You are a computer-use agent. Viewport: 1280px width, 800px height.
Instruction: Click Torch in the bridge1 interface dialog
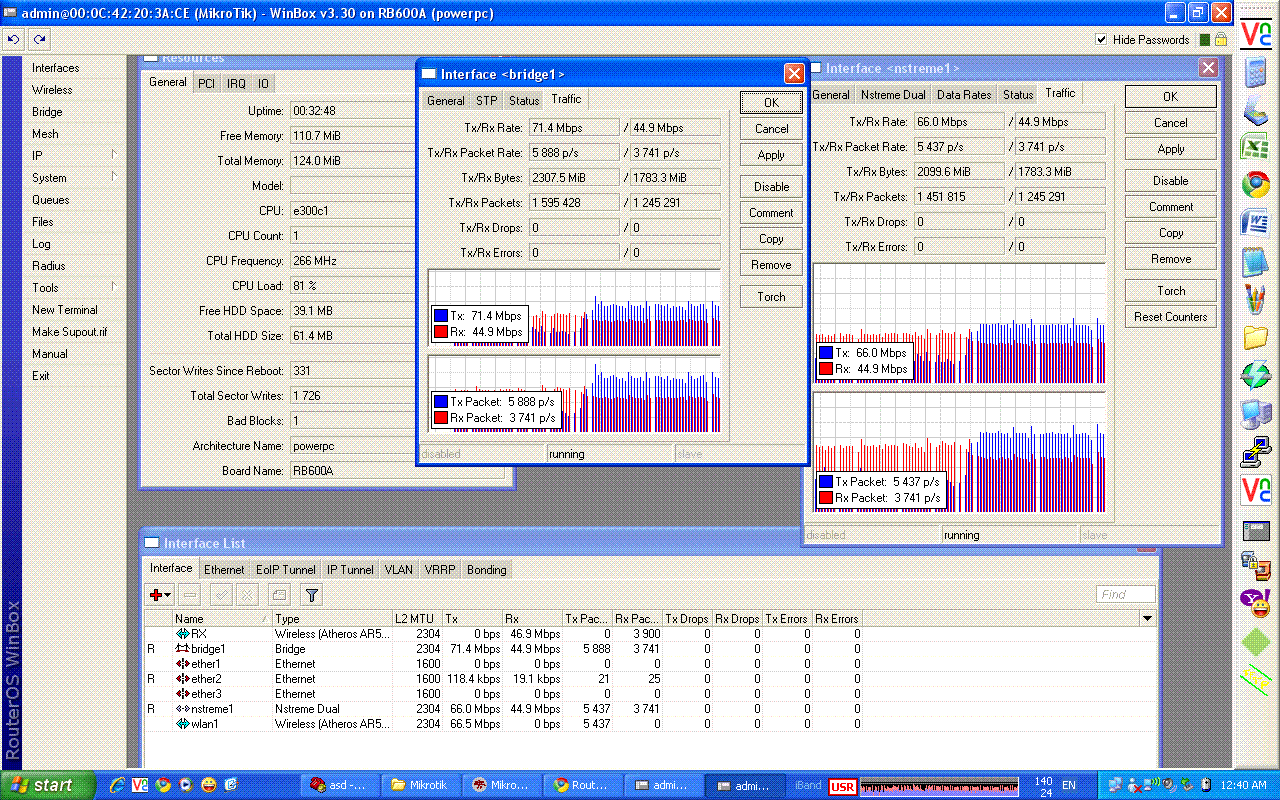point(771,297)
